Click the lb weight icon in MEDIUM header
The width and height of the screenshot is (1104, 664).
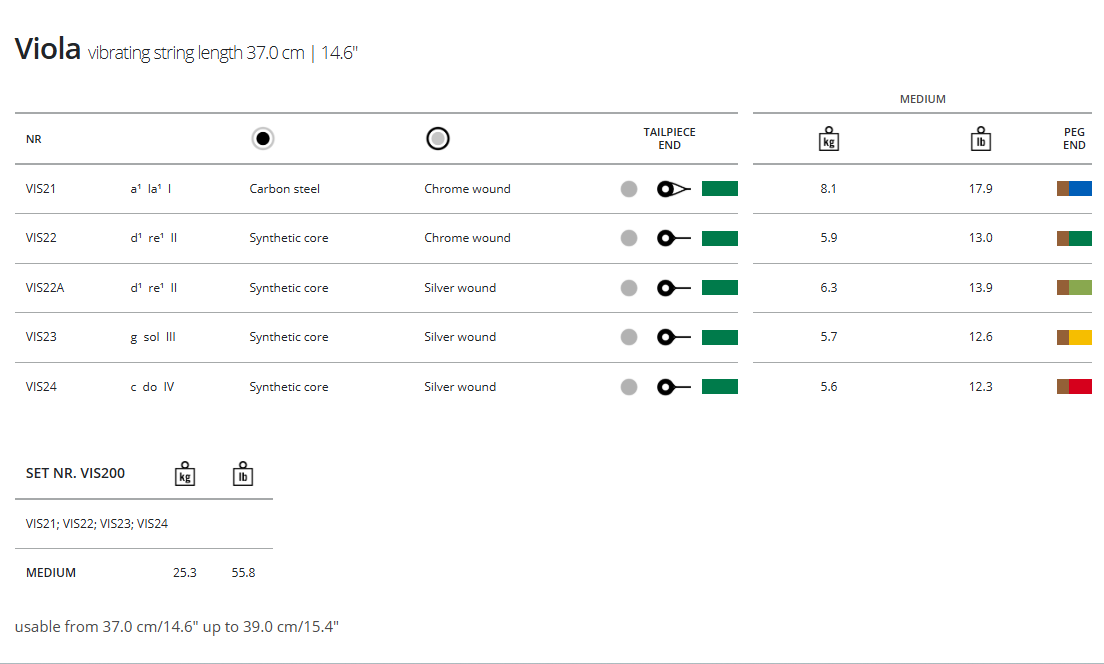981,139
